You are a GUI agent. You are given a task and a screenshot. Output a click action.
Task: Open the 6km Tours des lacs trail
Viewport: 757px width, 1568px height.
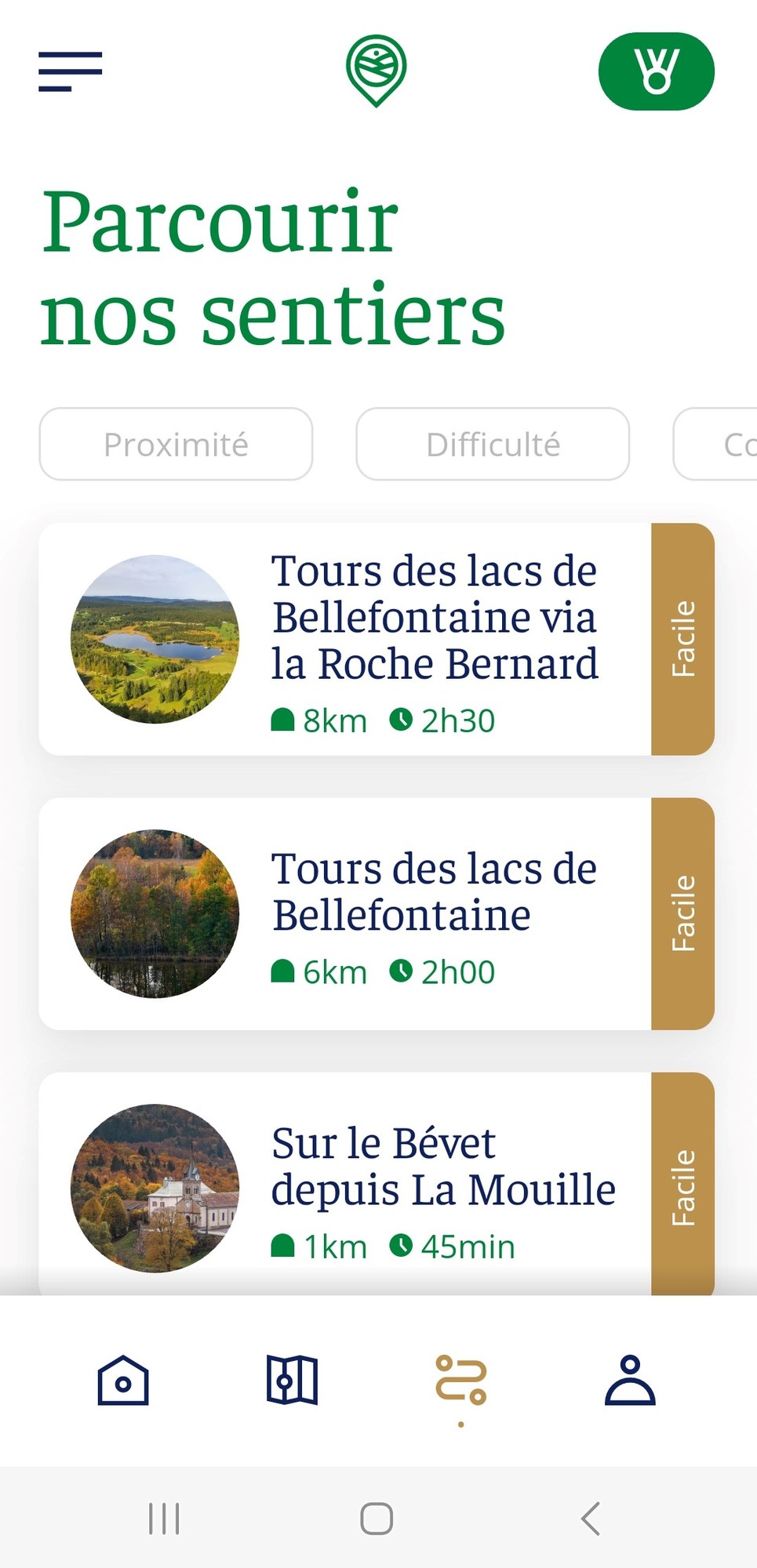tap(434, 892)
